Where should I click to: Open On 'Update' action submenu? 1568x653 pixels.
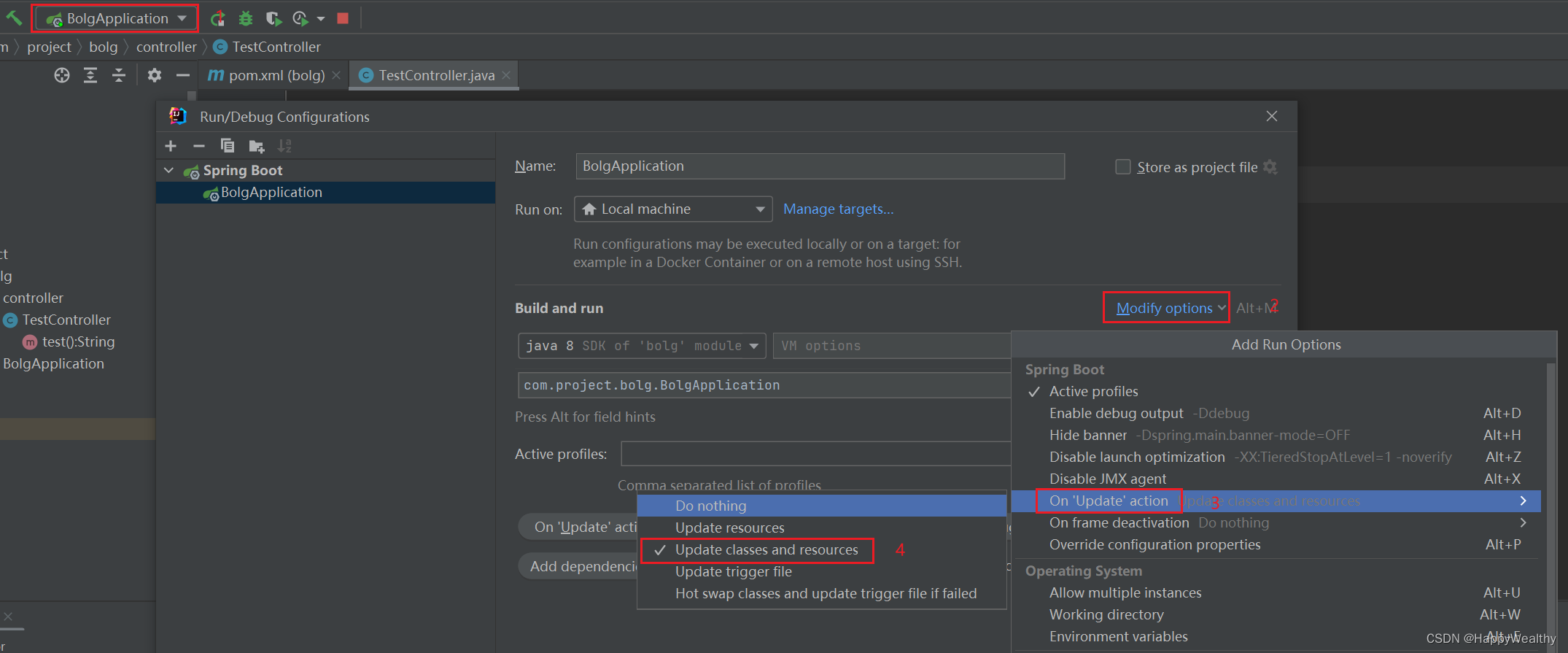(1276, 501)
